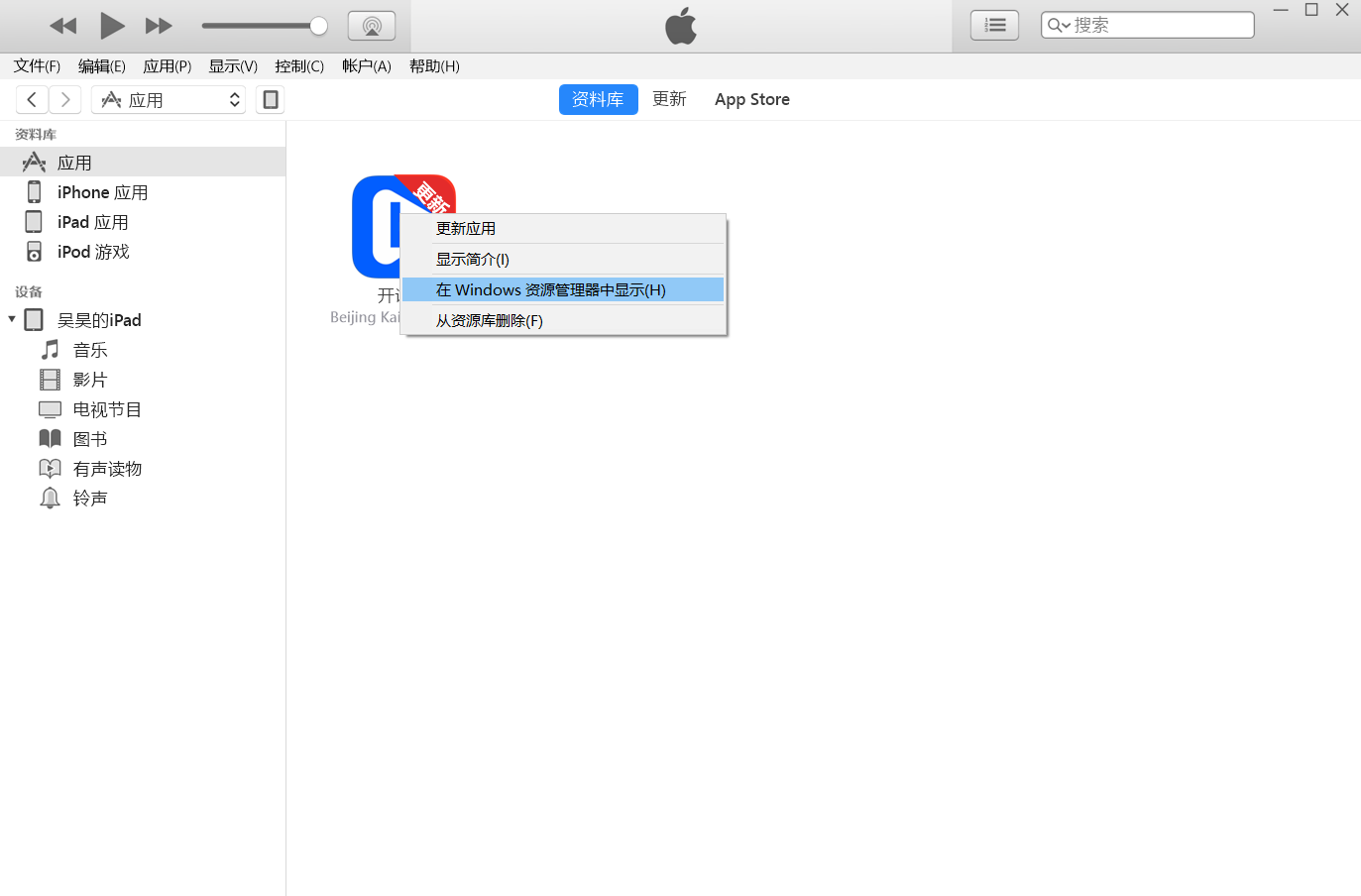Click the 有声读物 audiobook icon

point(50,468)
